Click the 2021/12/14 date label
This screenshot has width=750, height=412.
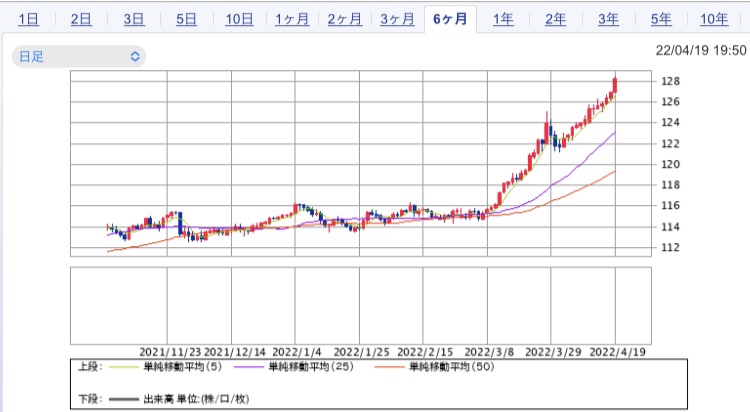[235, 352]
